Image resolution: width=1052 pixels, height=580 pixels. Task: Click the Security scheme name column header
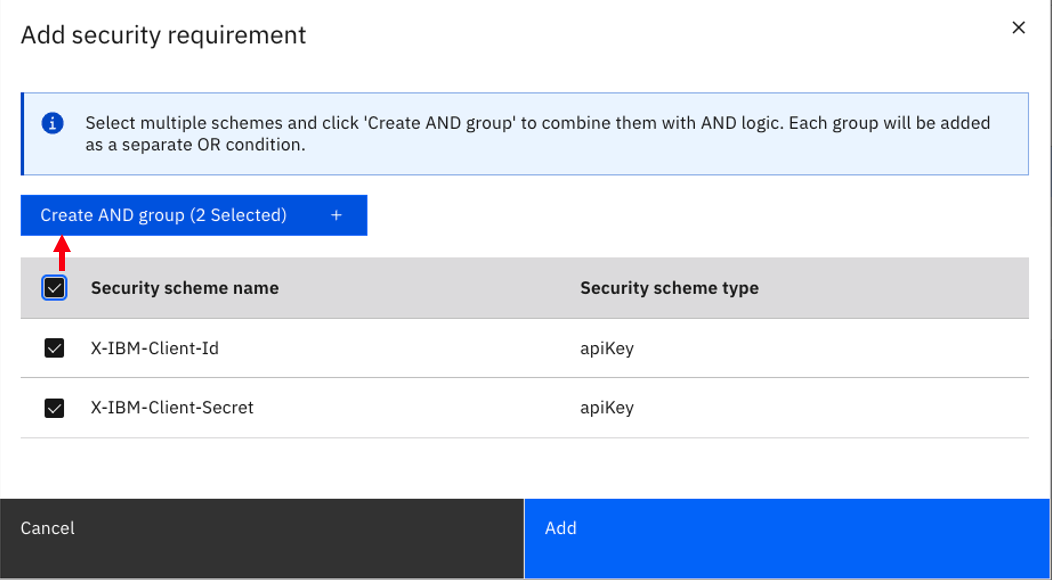(185, 288)
